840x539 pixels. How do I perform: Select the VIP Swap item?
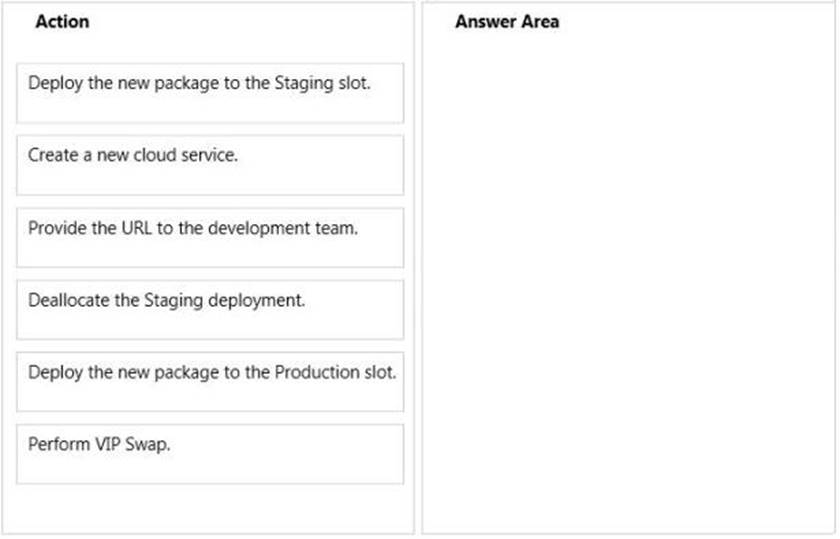[99, 445]
